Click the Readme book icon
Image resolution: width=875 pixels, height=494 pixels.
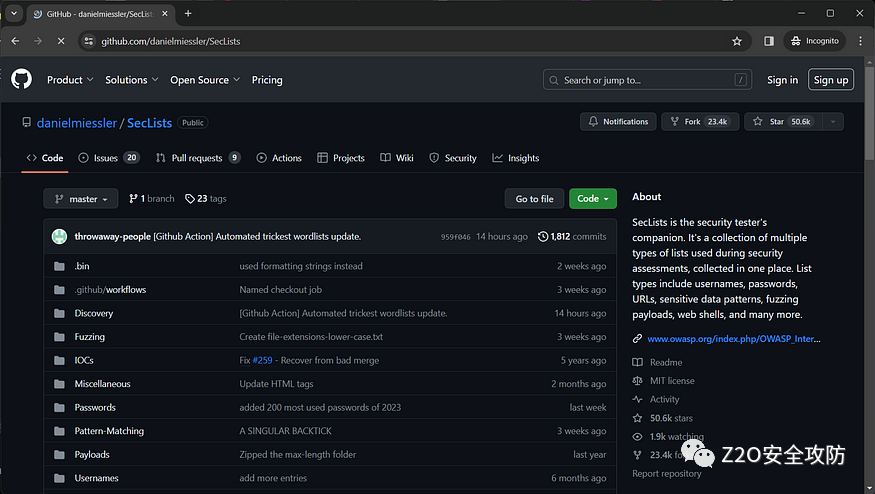pyautogui.click(x=637, y=362)
